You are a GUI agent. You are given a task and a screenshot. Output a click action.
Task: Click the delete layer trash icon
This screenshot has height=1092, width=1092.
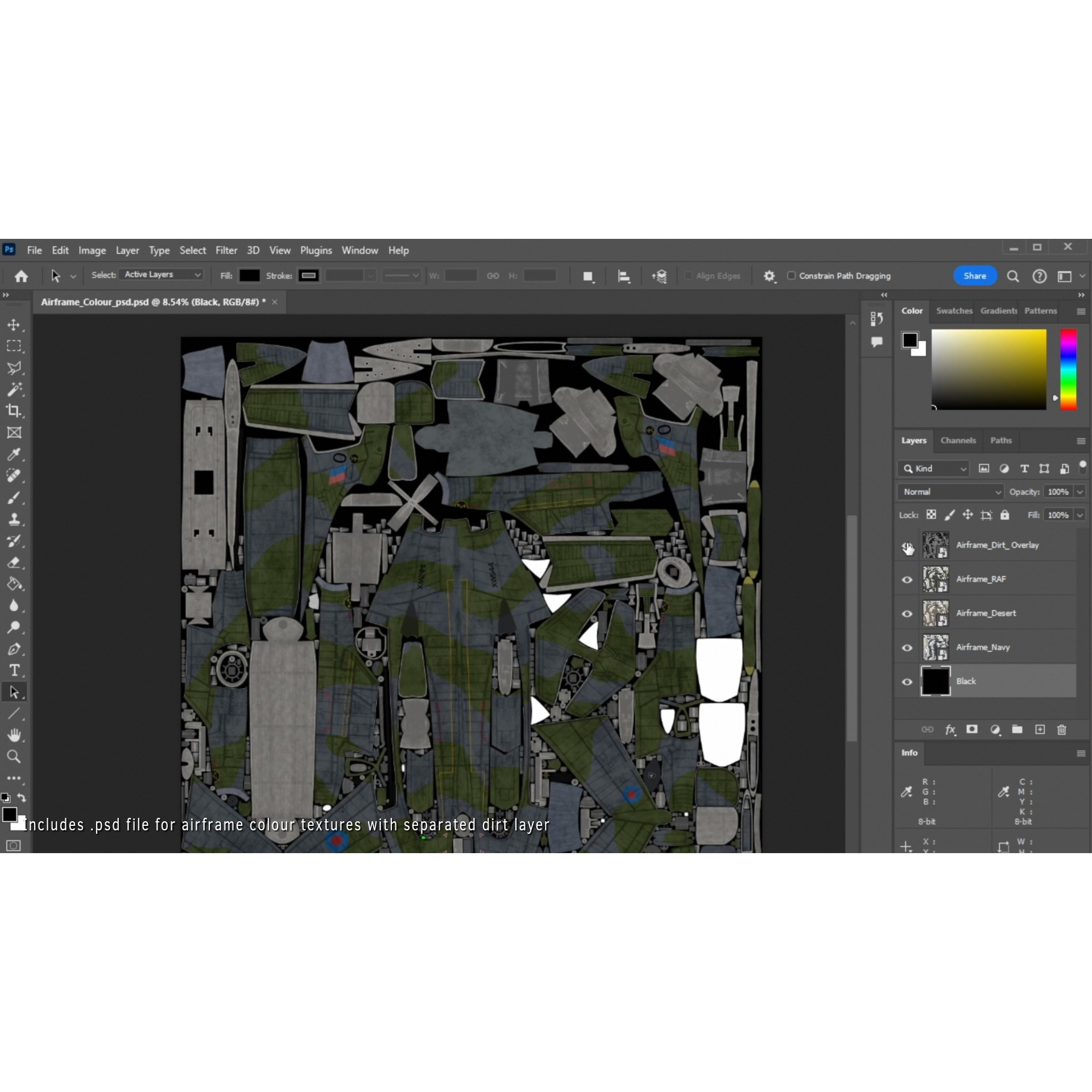tap(1061, 730)
